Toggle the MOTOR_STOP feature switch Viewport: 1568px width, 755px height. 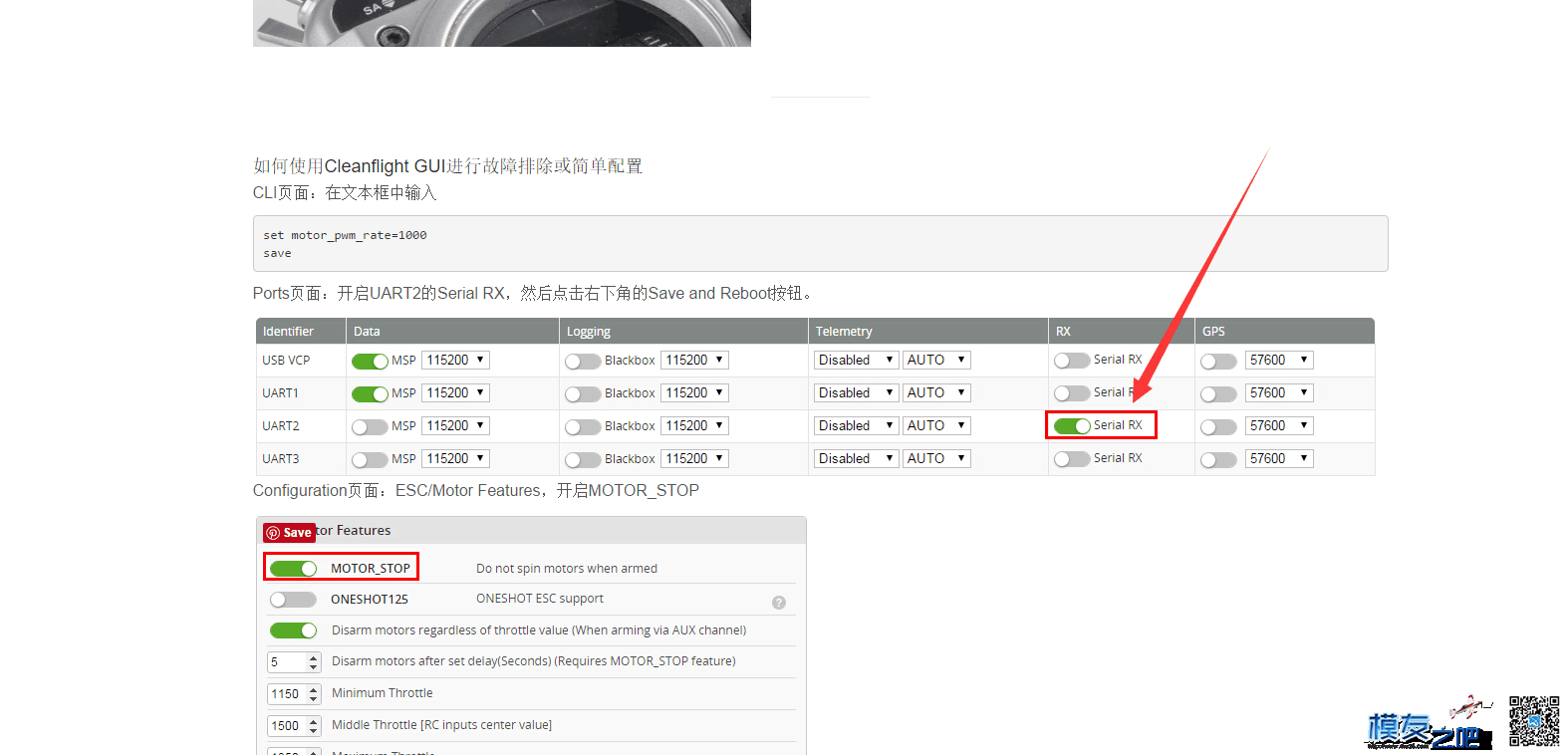(x=293, y=568)
